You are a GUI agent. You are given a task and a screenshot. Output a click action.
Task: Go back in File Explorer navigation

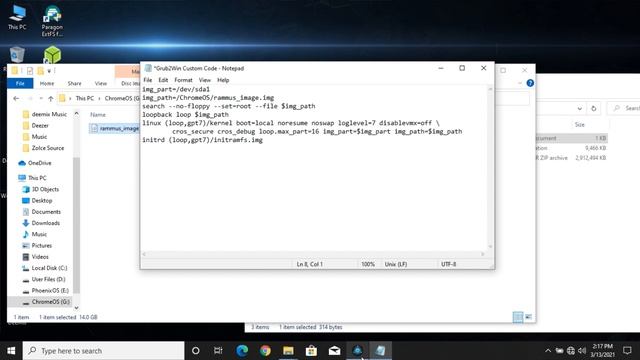[16, 98]
